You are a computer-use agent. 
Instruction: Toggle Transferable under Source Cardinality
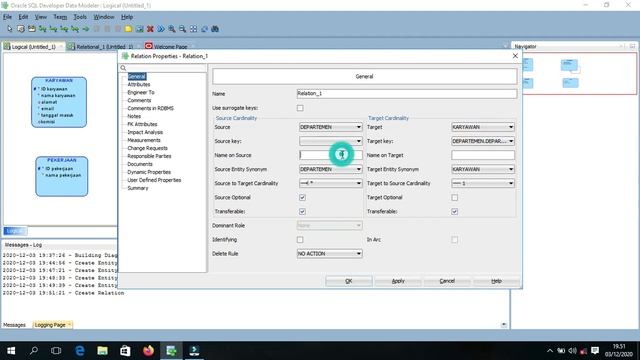click(x=302, y=211)
